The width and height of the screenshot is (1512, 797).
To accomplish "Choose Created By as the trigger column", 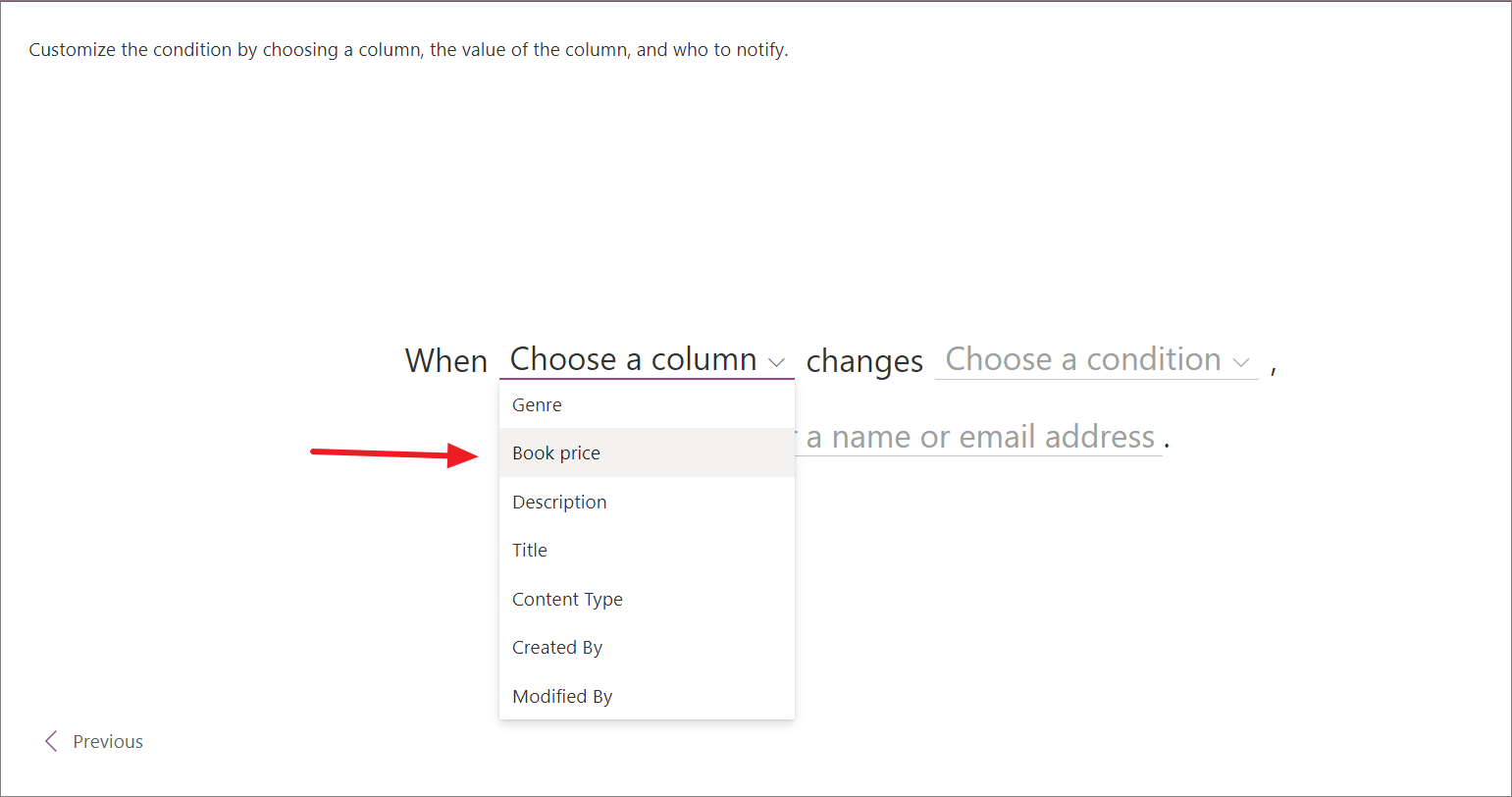I will coord(556,647).
